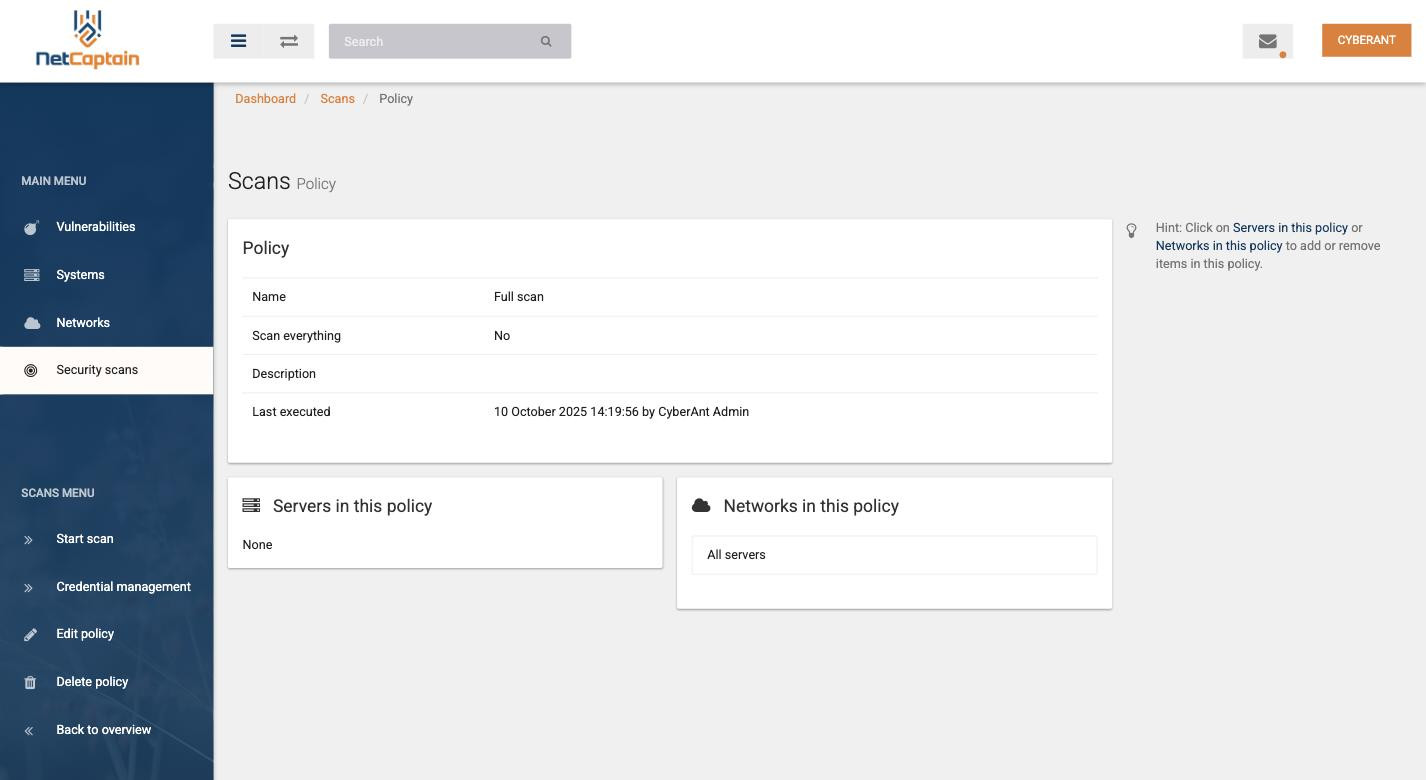The image size is (1426, 780).
Task: Click the Edit policy pencil icon
Action: click(30, 635)
